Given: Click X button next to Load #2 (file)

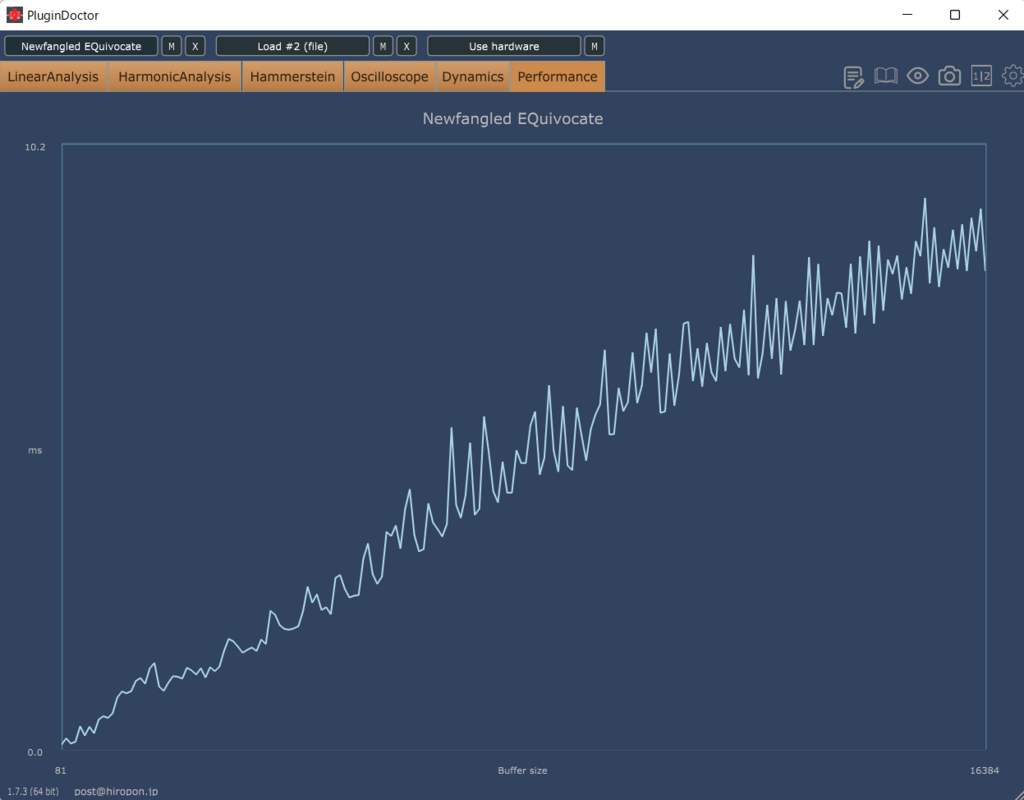Looking at the screenshot, I should [x=406, y=46].
